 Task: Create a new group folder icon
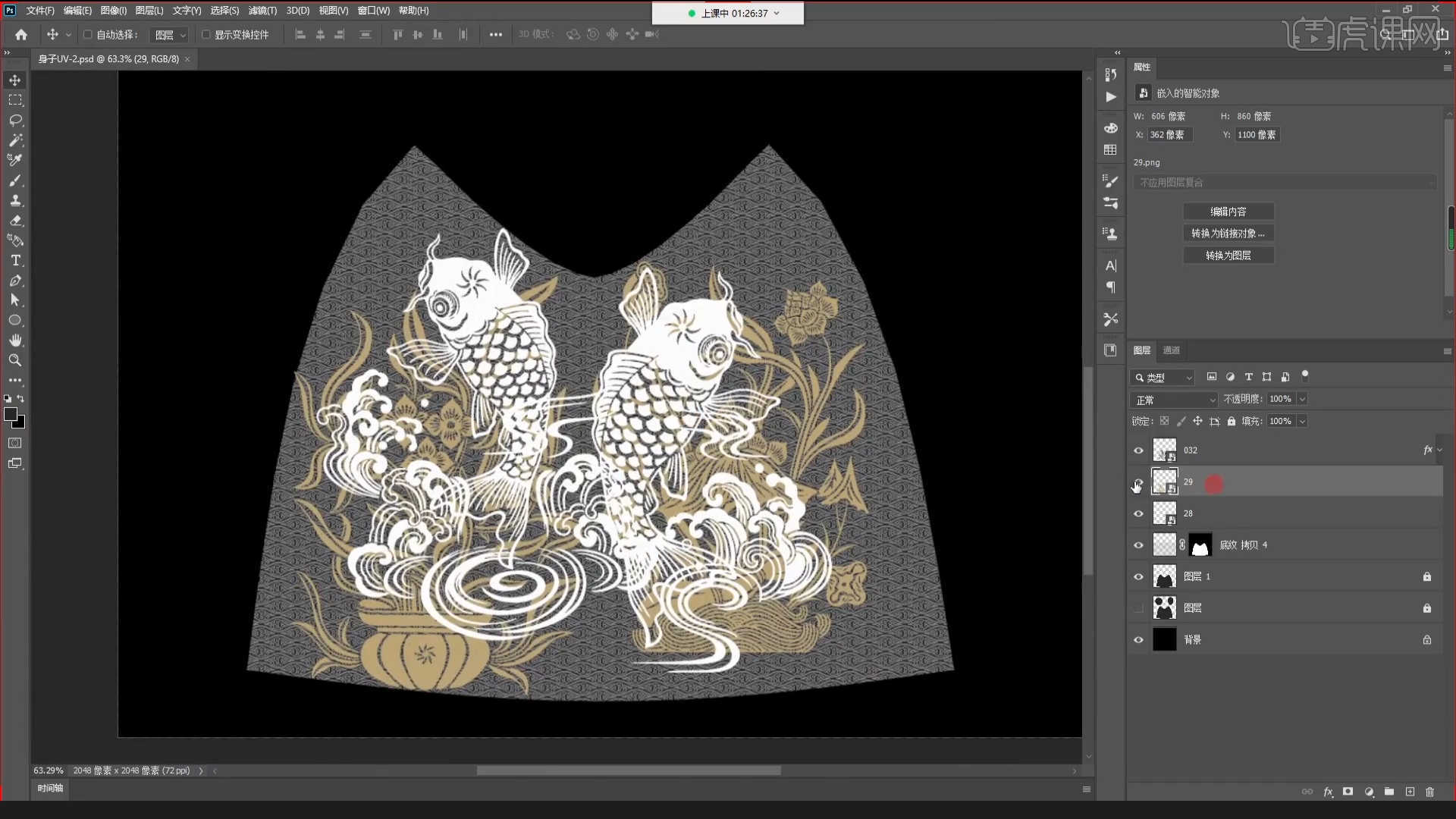click(1389, 792)
